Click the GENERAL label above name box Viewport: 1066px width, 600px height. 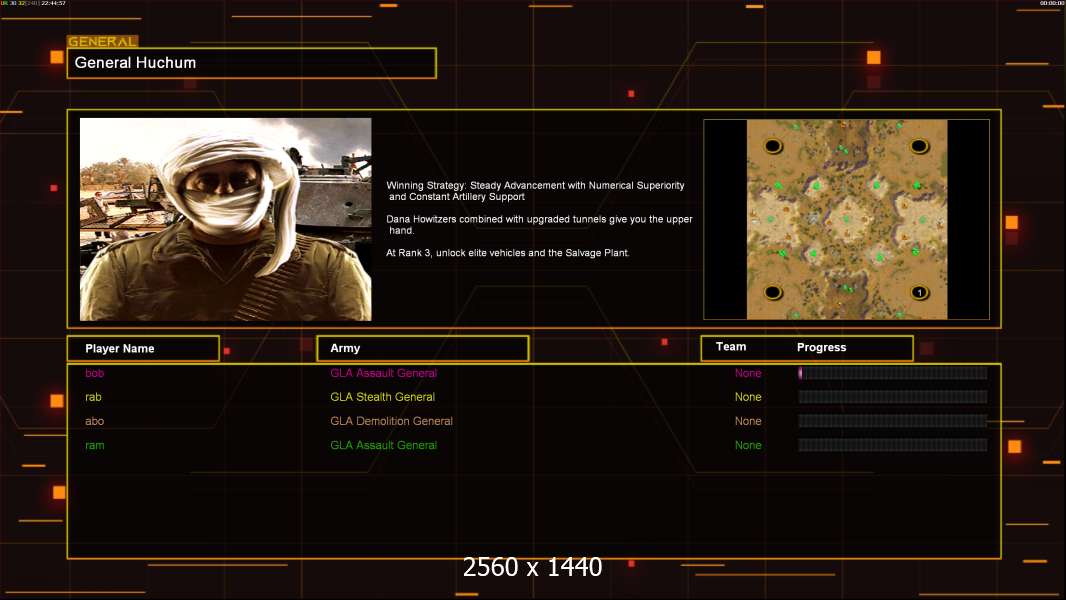pos(102,42)
